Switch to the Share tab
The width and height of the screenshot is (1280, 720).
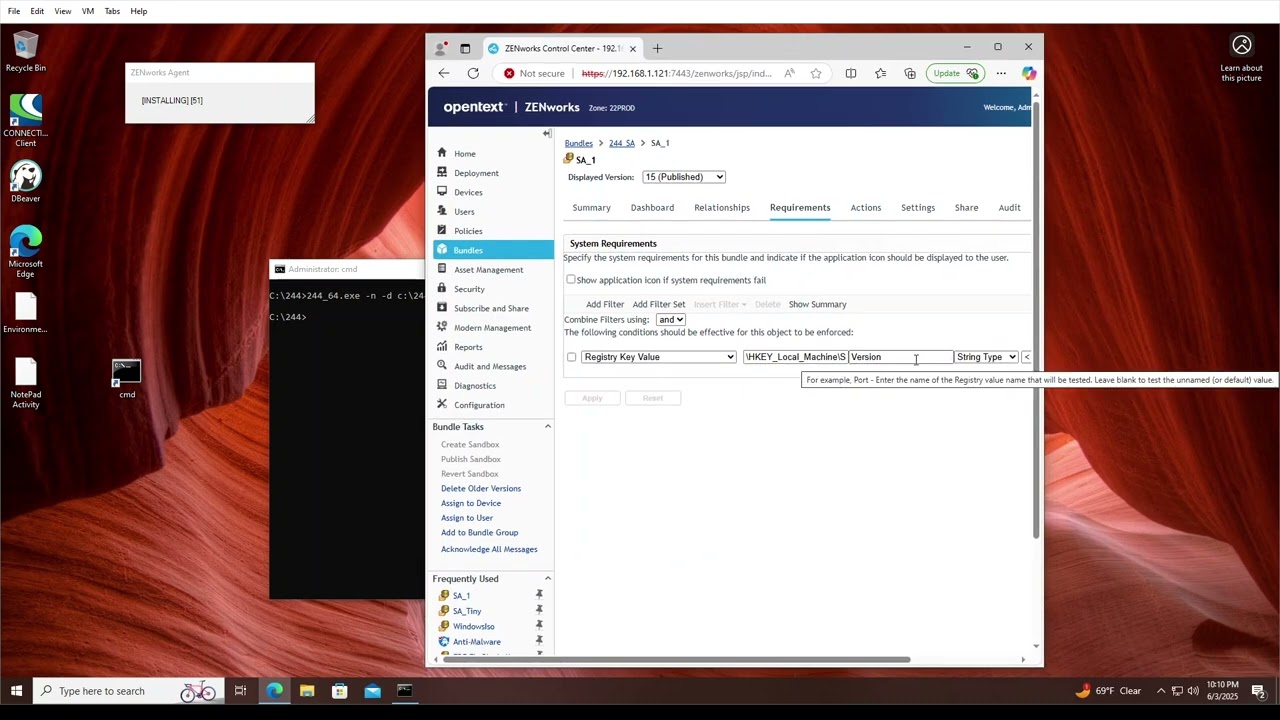pyautogui.click(x=966, y=208)
